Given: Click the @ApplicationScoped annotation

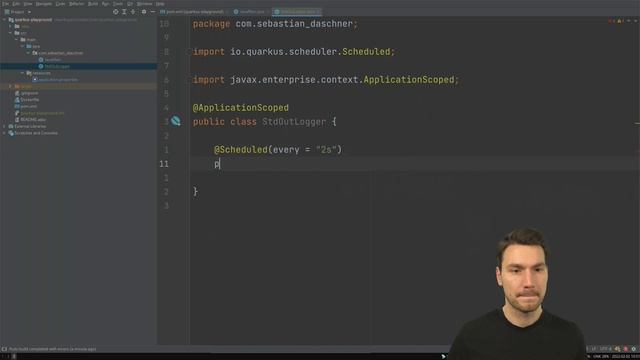Looking at the screenshot, I should coord(241,108).
